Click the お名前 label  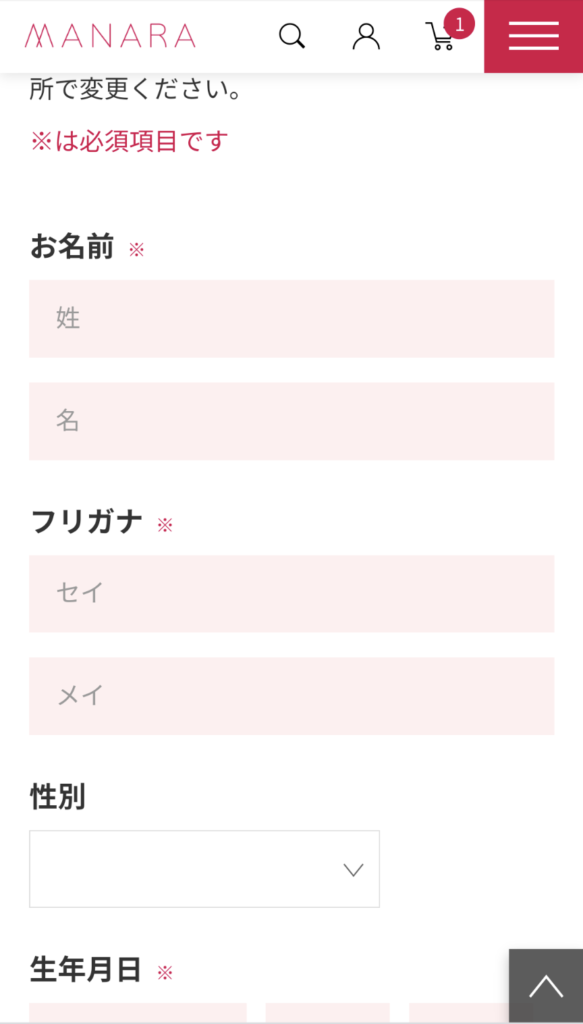tap(72, 248)
